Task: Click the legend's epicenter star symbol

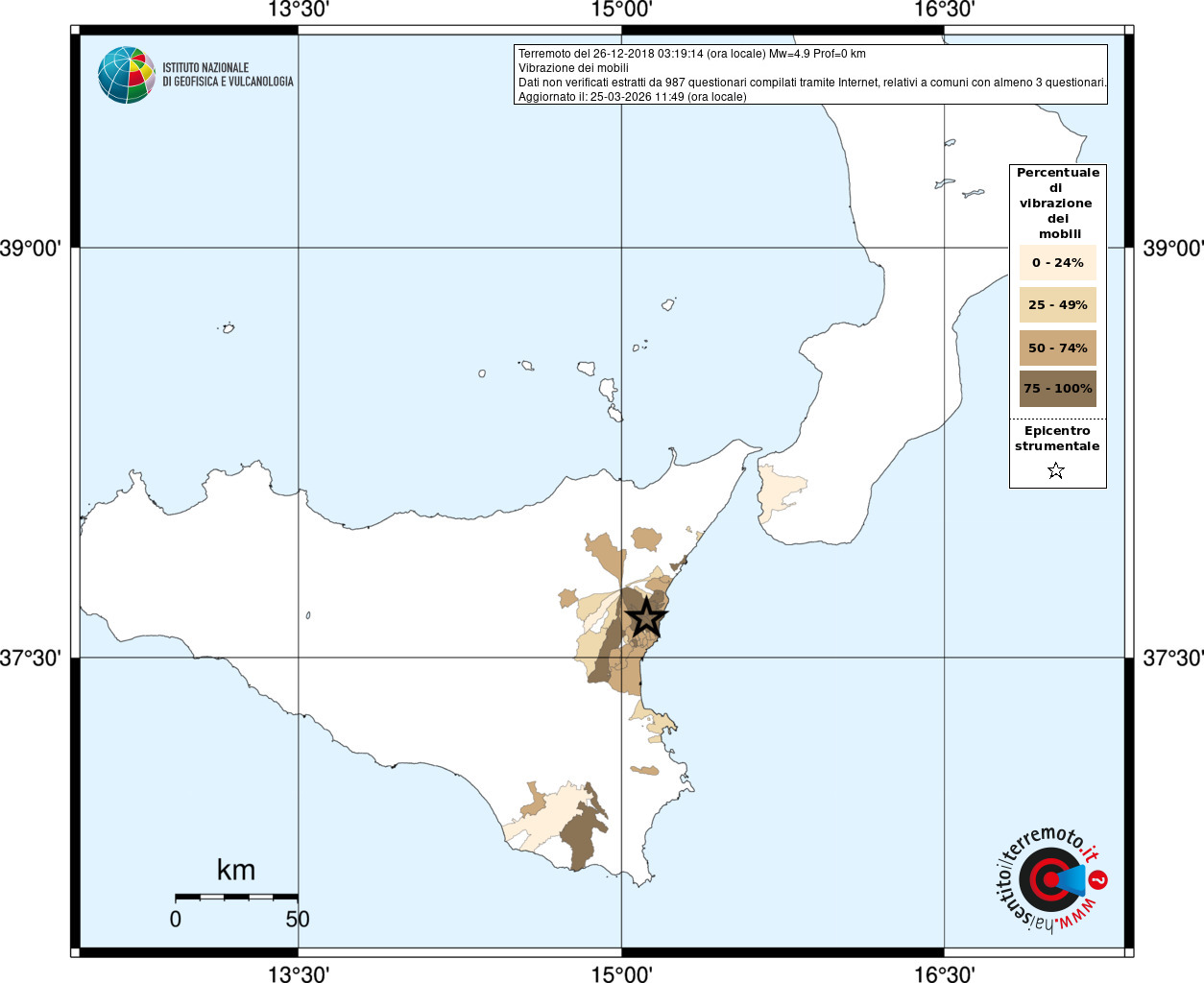Action: click(x=1056, y=470)
